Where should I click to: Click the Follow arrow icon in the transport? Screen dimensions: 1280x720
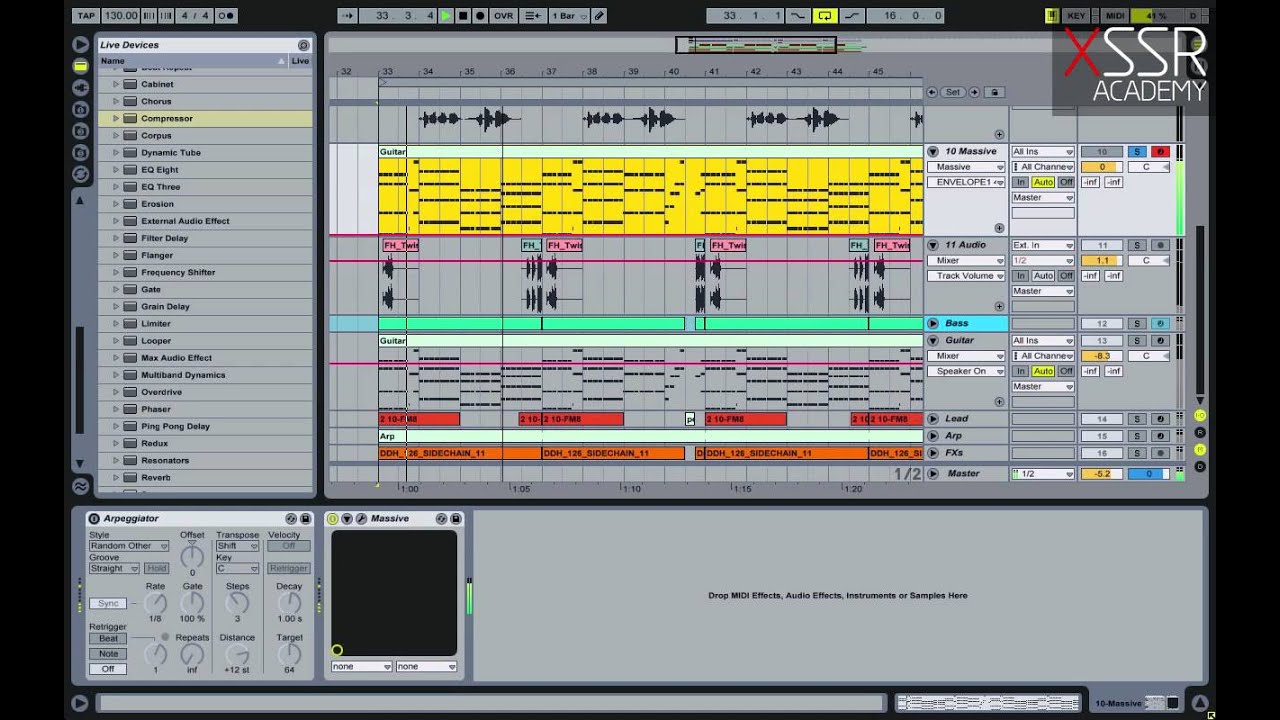tap(348, 16)
